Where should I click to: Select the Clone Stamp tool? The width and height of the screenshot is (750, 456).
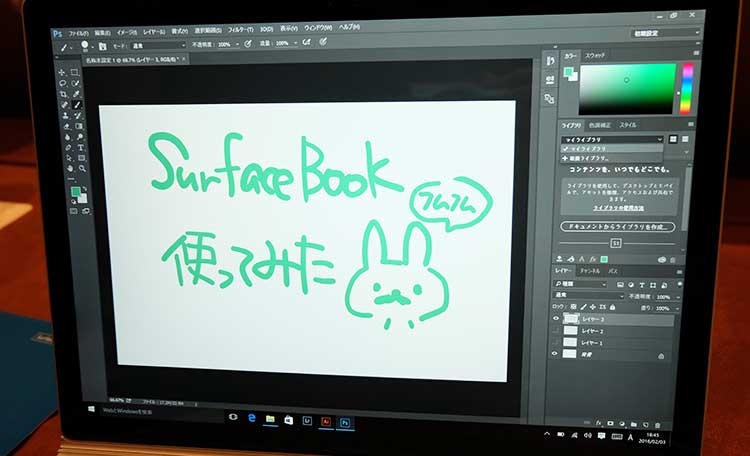coord(65,115)
